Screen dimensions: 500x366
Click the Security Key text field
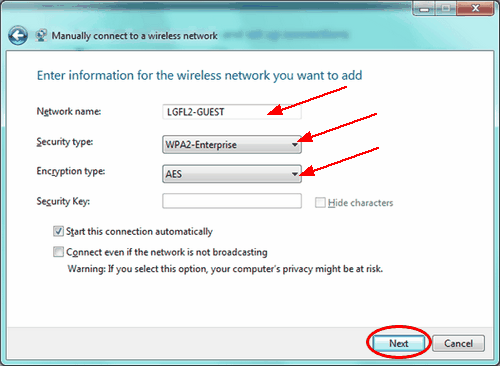point(232,201)
